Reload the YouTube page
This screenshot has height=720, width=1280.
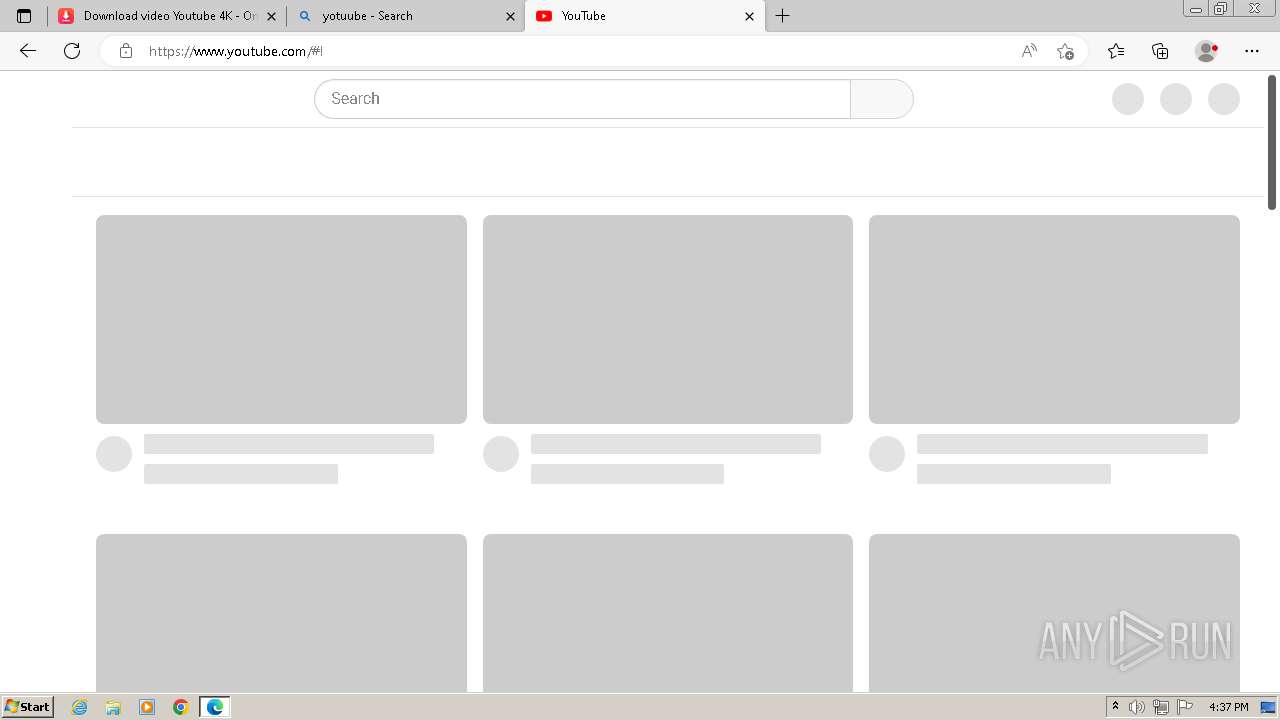(72, 51)
